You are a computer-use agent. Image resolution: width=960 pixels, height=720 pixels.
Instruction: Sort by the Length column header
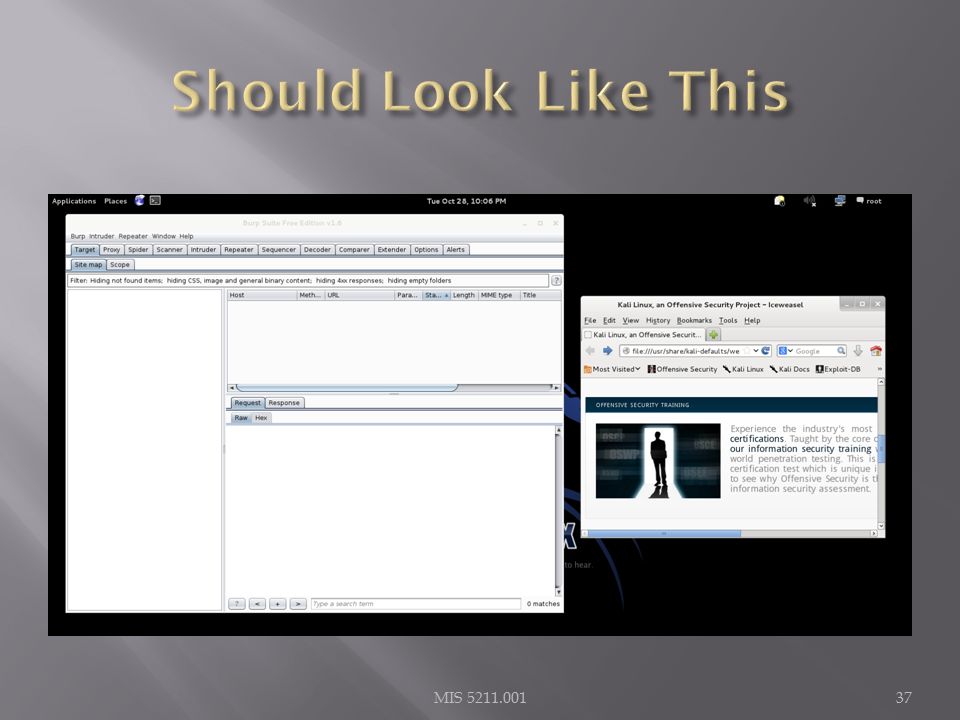(464, 295)
